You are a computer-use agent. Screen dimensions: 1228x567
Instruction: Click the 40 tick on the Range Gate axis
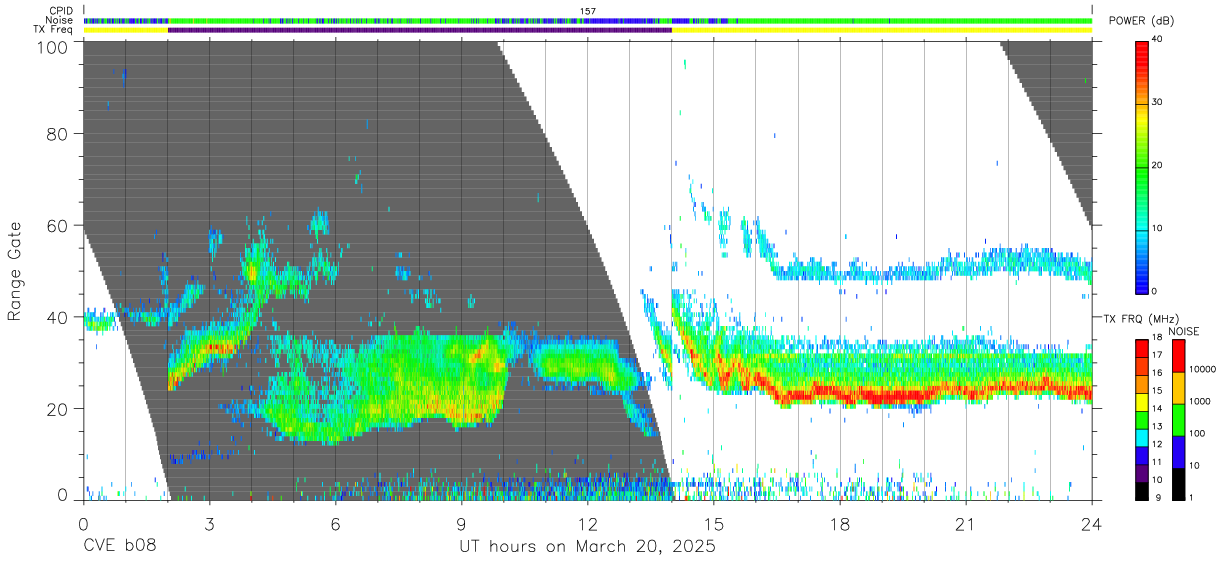58,317
